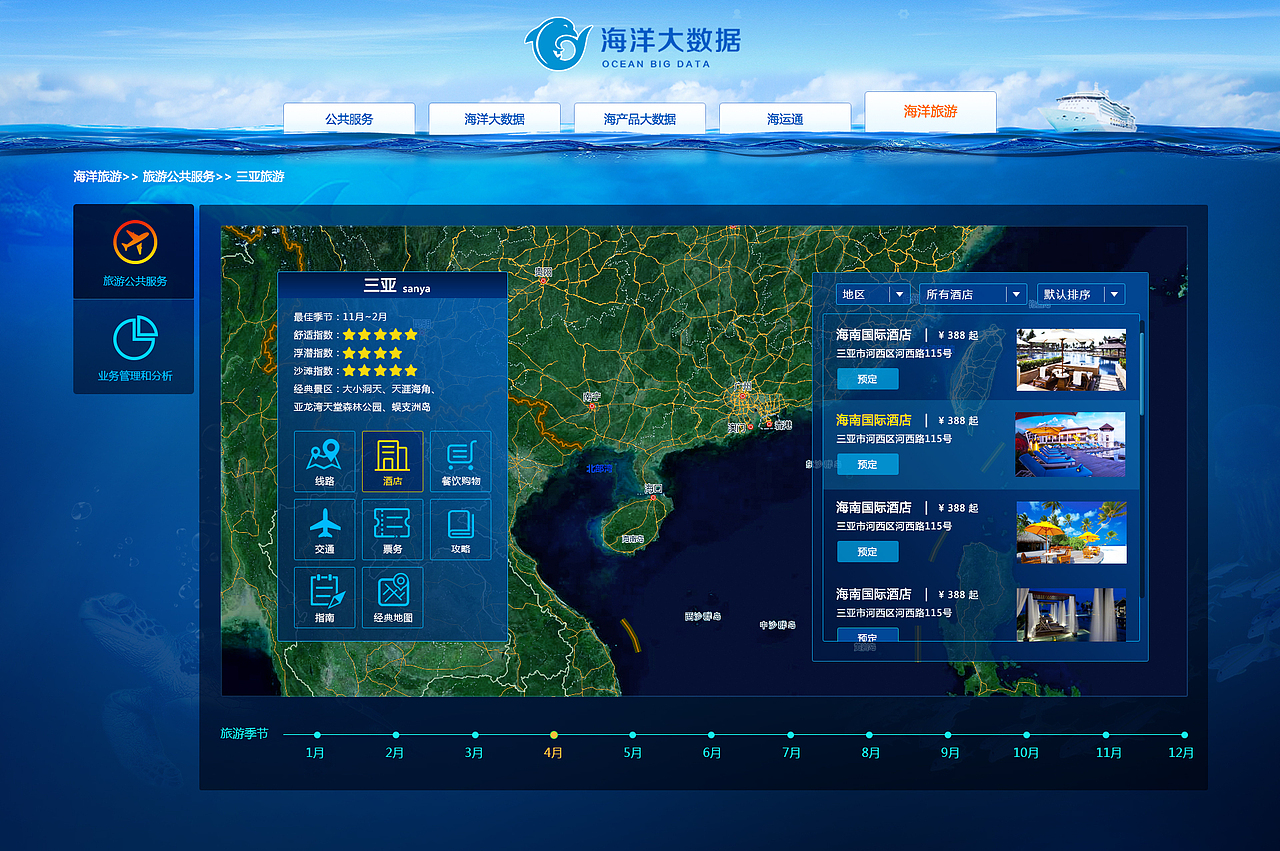Click 预定 for the first hotel listing
Image resolution: width=1280 pixels, height=851 pixels.
(x=867, y=379)
